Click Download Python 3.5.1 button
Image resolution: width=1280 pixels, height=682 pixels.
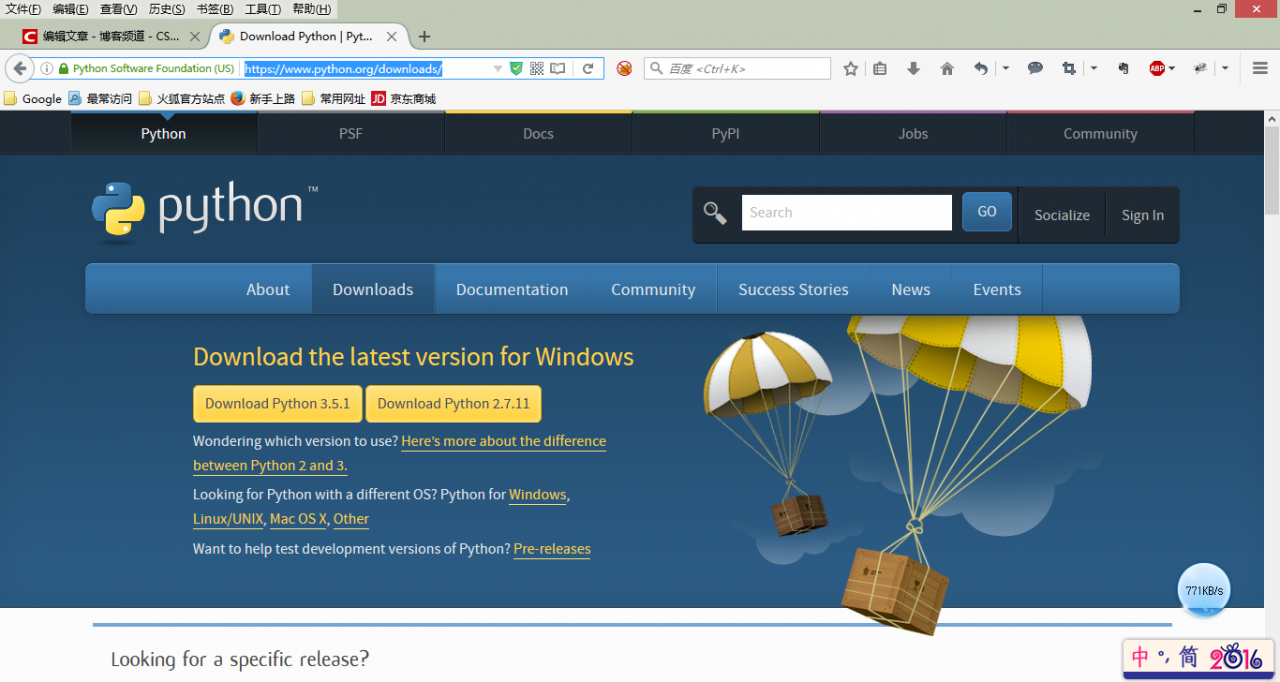(x=278, y=404)
